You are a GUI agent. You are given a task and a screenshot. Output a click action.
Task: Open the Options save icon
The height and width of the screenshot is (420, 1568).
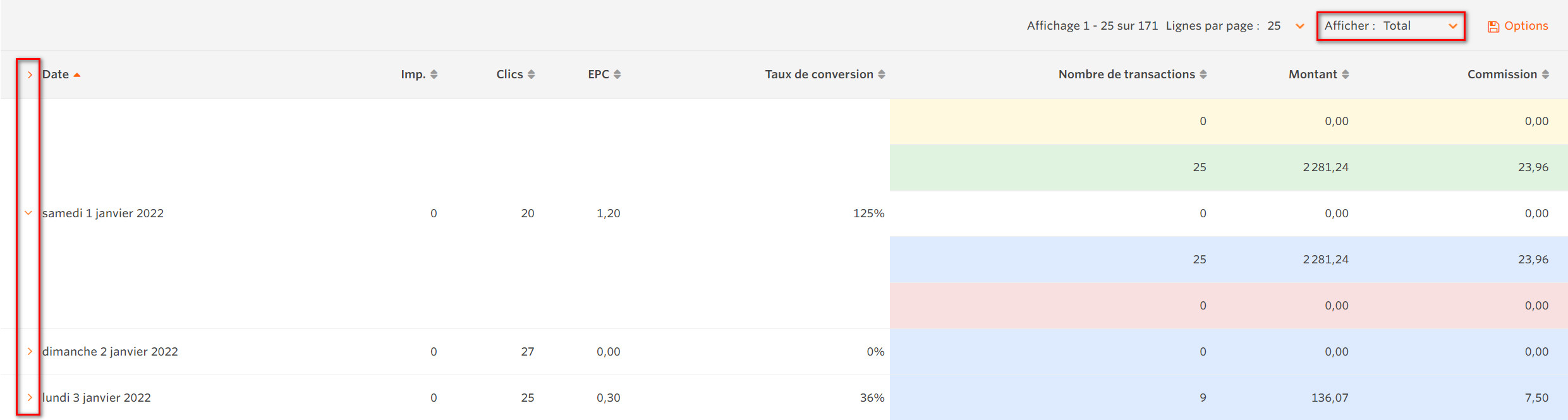click(1493, 27)
